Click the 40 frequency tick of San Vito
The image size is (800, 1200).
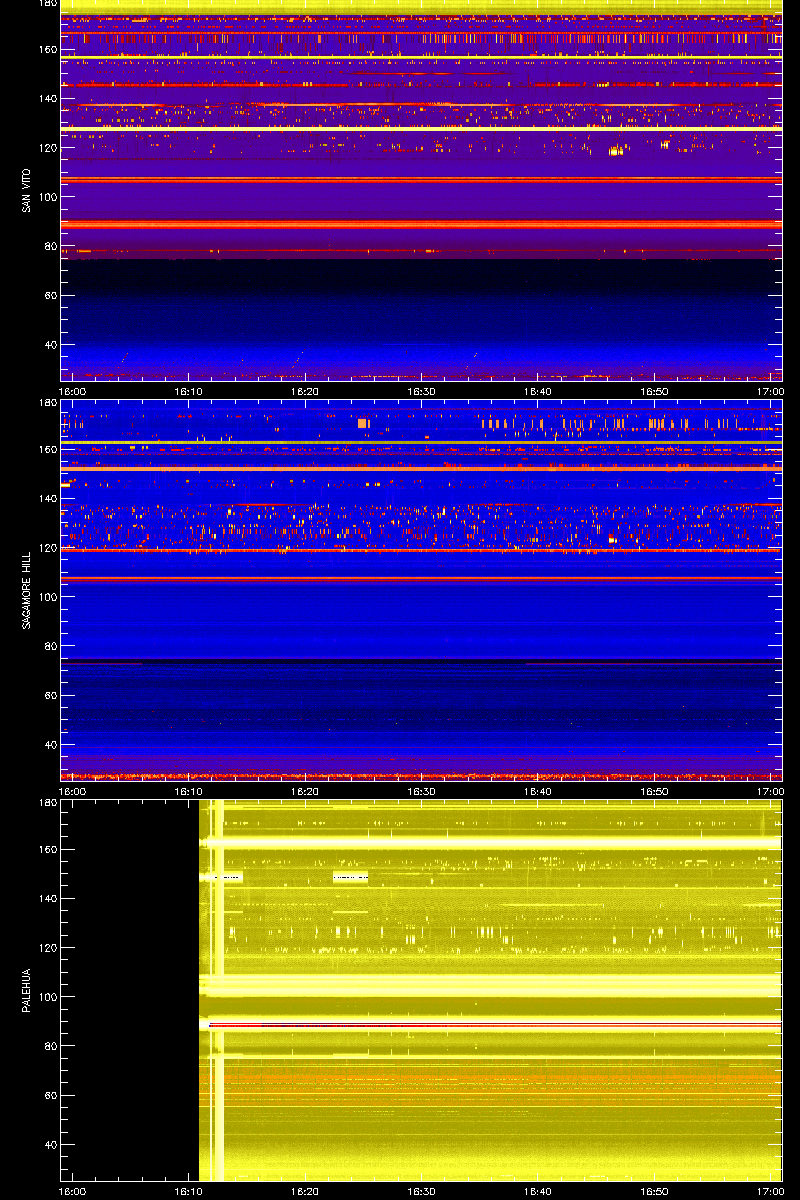[x=49, y=345]
